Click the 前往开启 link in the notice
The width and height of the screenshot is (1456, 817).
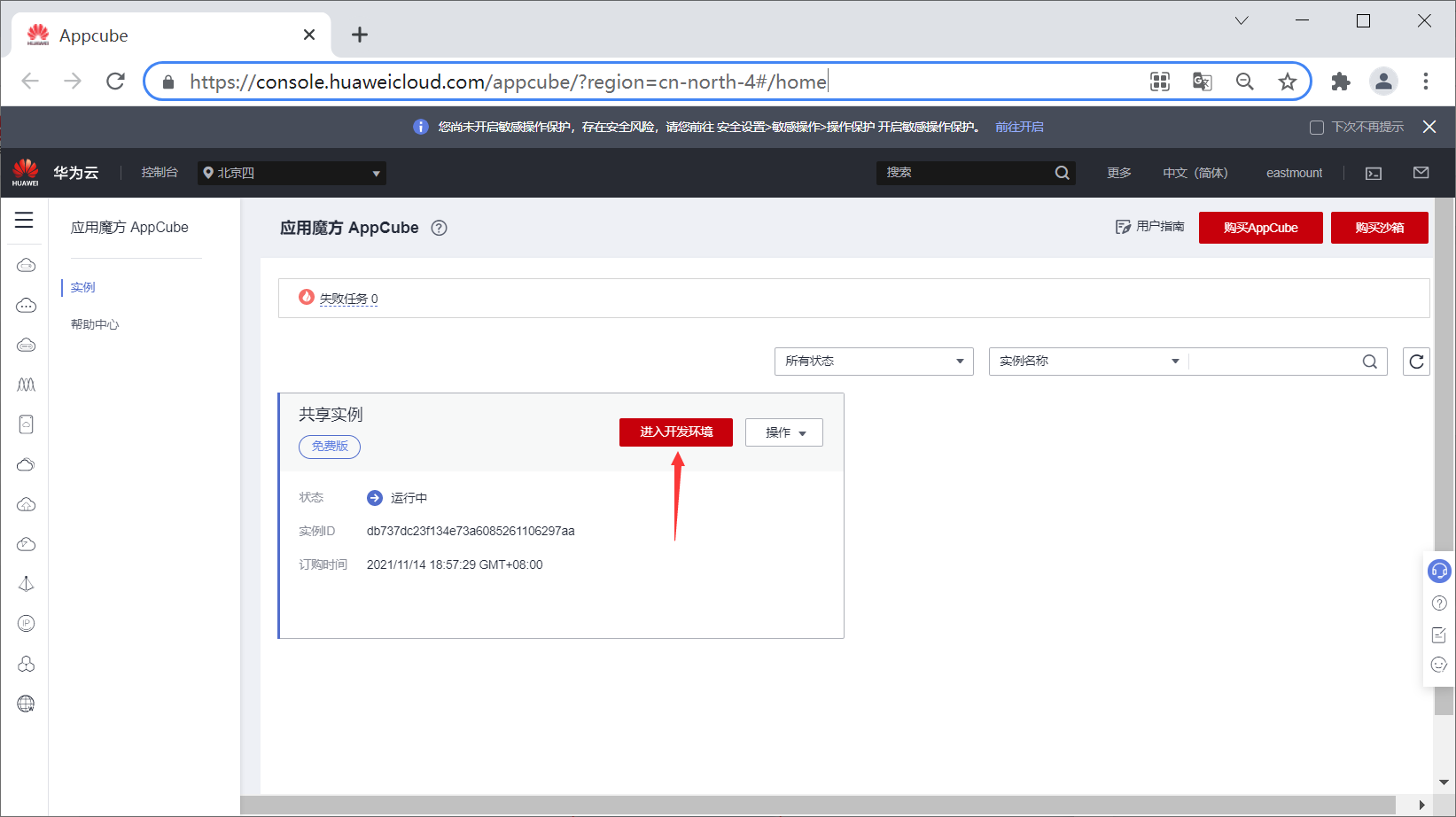tap(1019, 128)
